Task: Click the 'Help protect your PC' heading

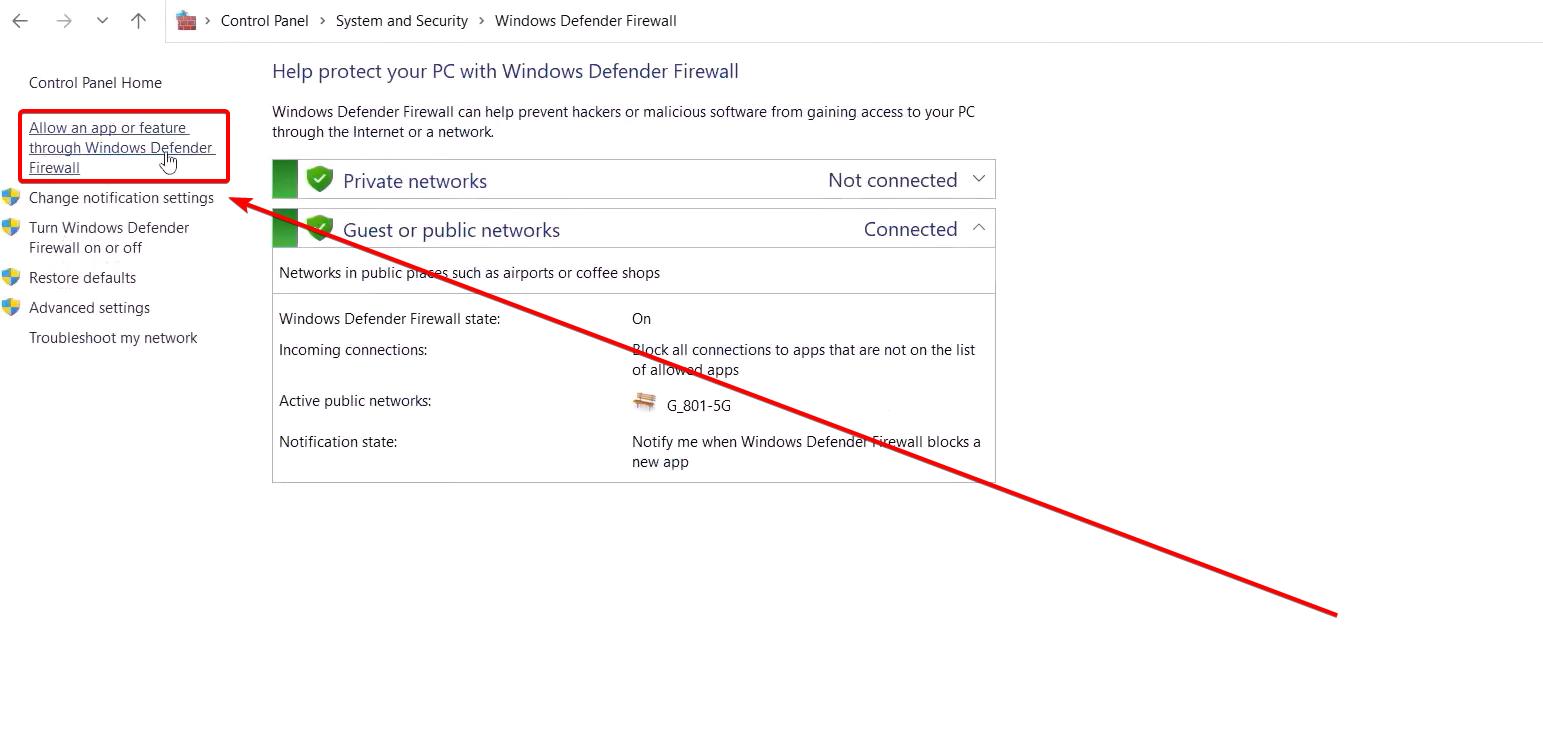Action: (505, 71)
